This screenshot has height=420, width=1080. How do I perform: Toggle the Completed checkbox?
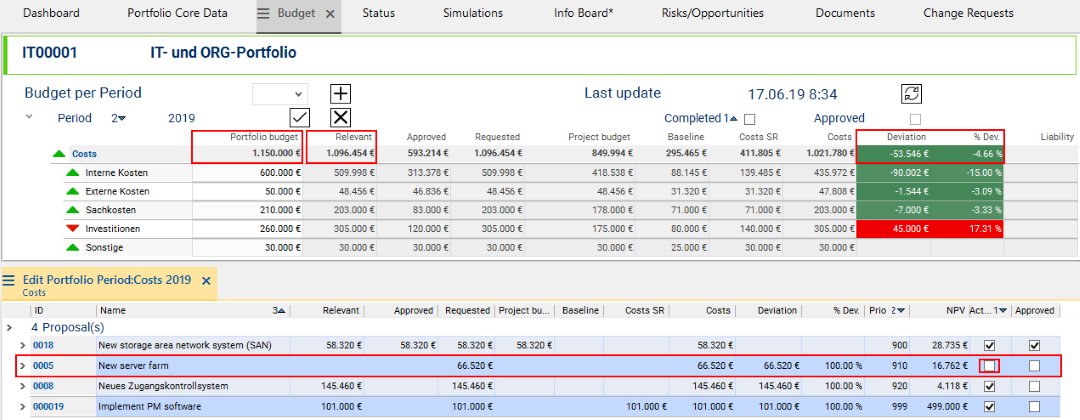(749, 118)
